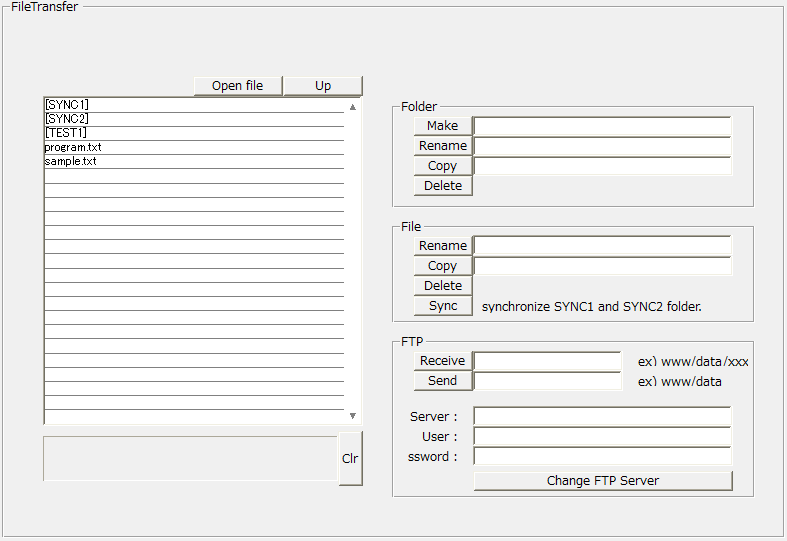Click the Folder Make button

pyautogui.click(x=443, y=126)
